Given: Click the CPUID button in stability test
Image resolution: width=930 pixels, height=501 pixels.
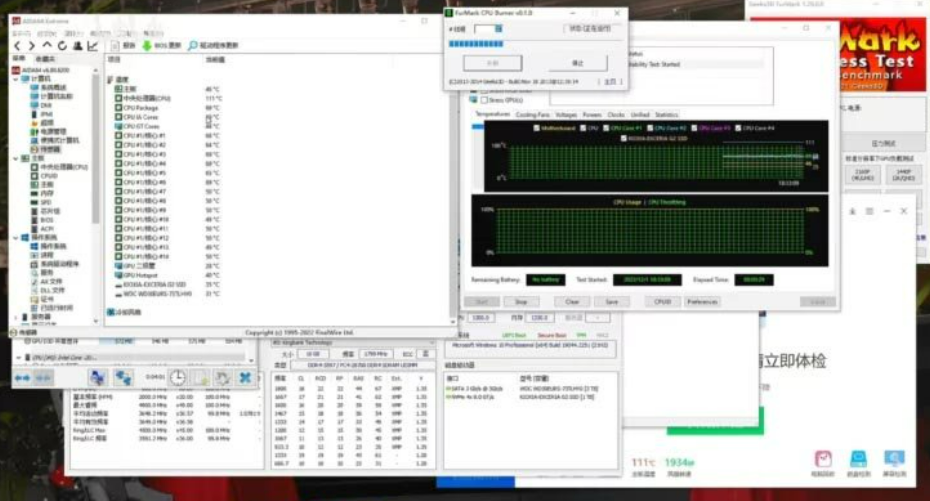Looking at the screenshot, I should point(663,302).
